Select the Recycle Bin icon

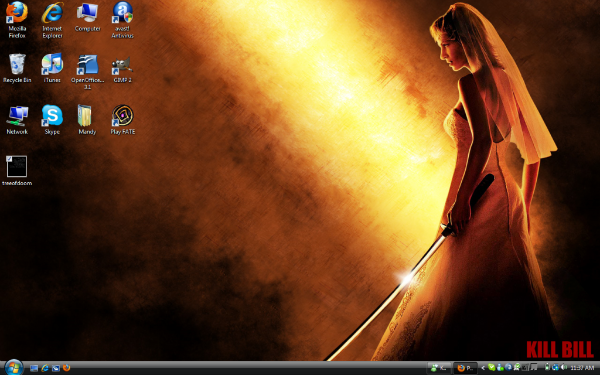(x=17, y=68)
